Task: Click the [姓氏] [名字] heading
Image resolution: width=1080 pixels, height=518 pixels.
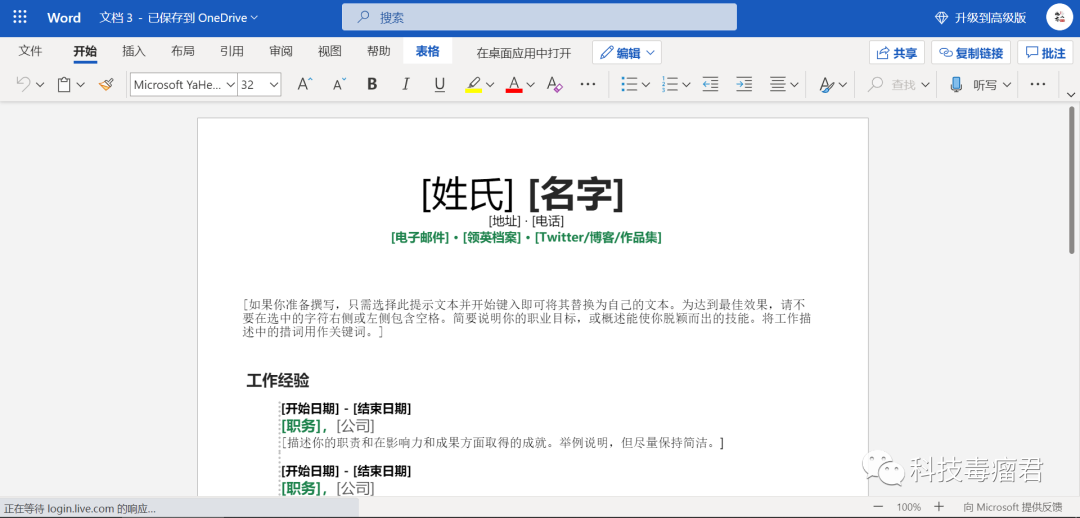Action: pyautogui.click(x=523, y=194)
